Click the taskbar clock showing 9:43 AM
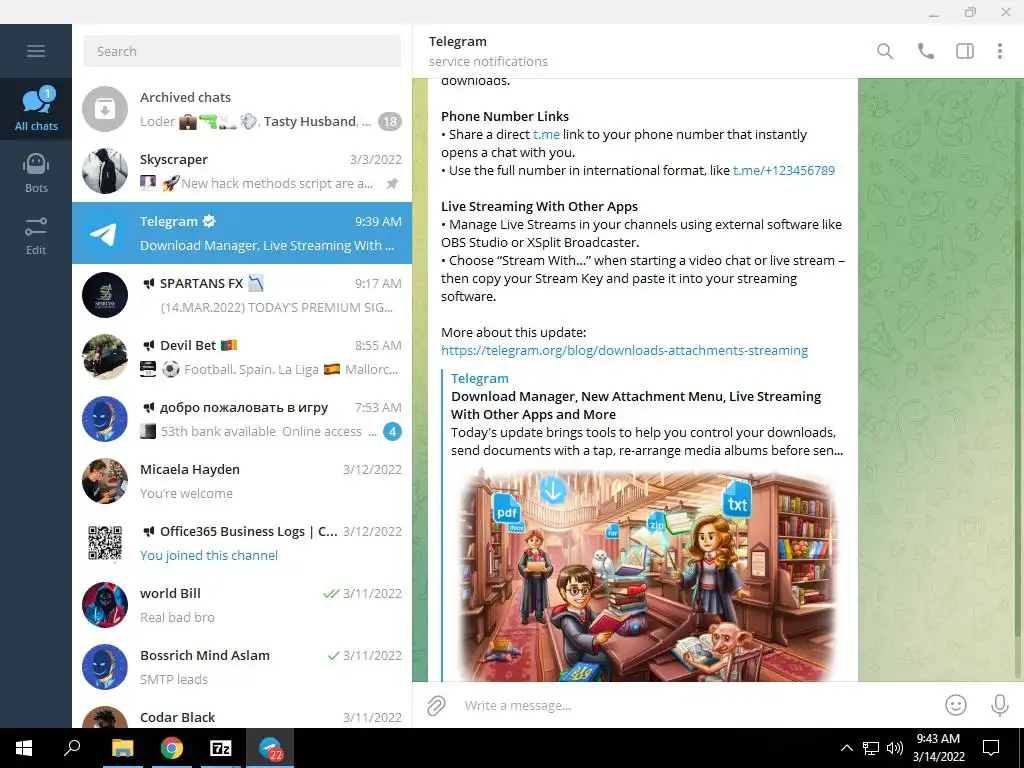This screenshot has width=1024, height=768. point(938,748)
